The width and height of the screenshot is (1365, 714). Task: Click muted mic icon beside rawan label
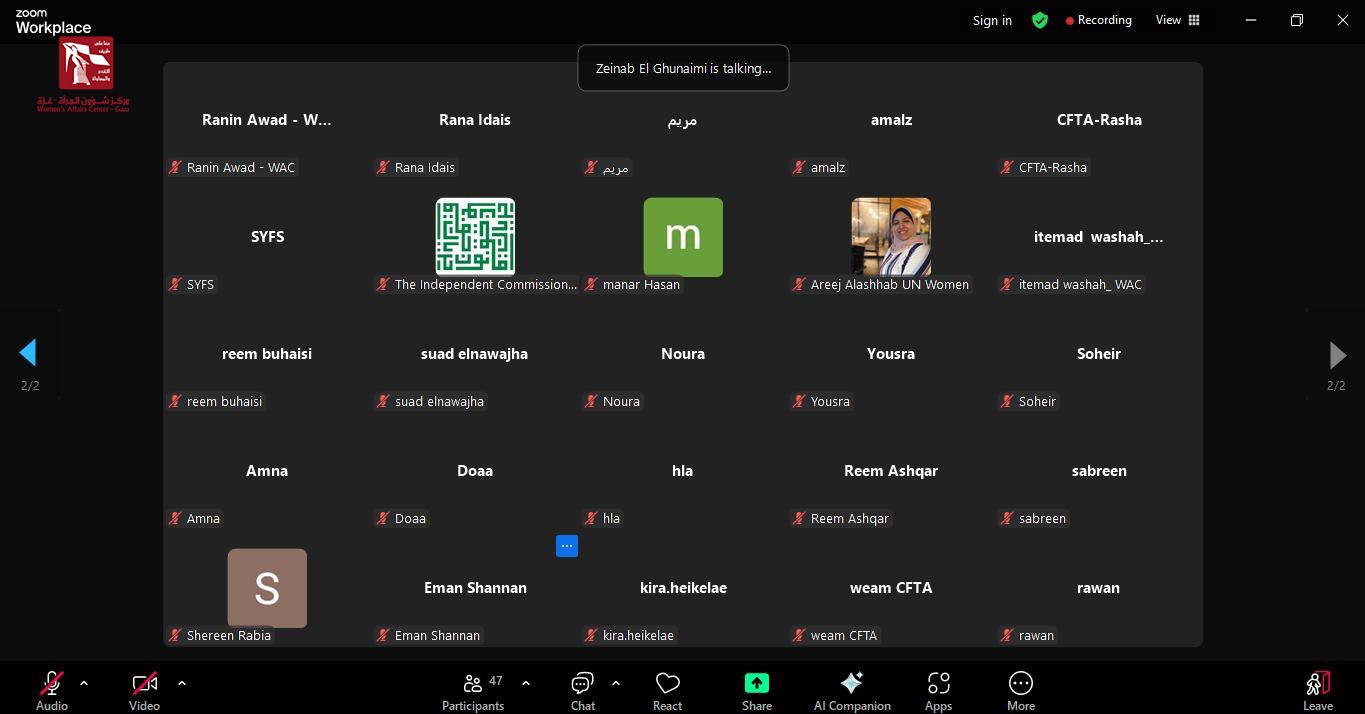pos(1007,635)
